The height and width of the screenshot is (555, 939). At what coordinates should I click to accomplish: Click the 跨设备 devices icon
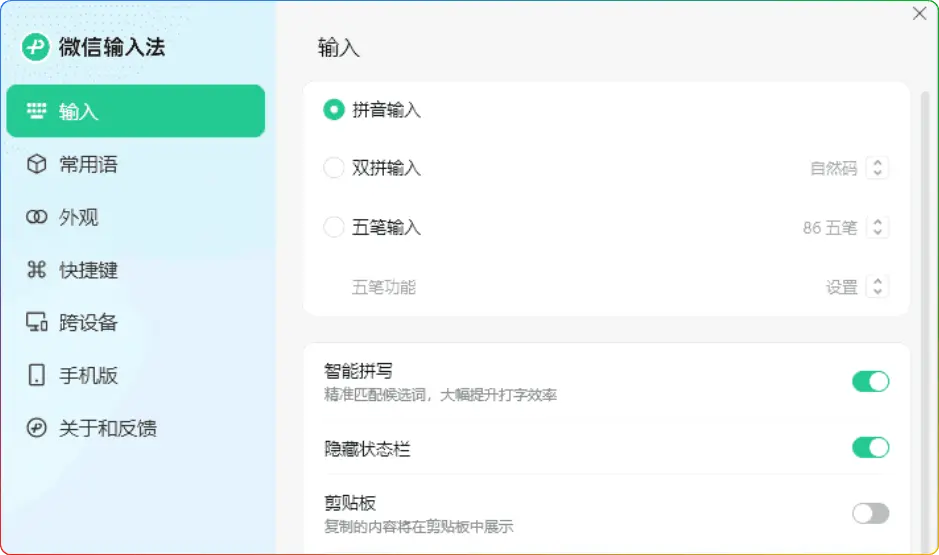[x=37, y=323]
